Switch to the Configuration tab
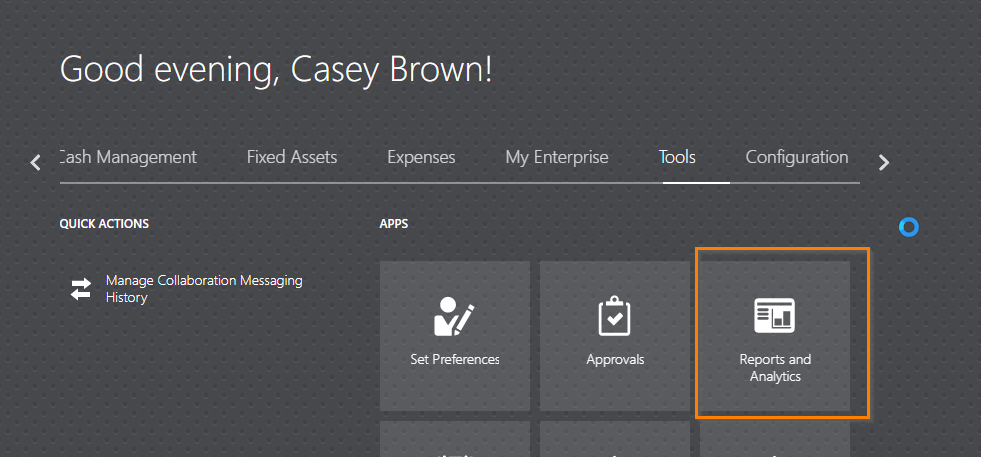981x457 pixels. (796, 157)
